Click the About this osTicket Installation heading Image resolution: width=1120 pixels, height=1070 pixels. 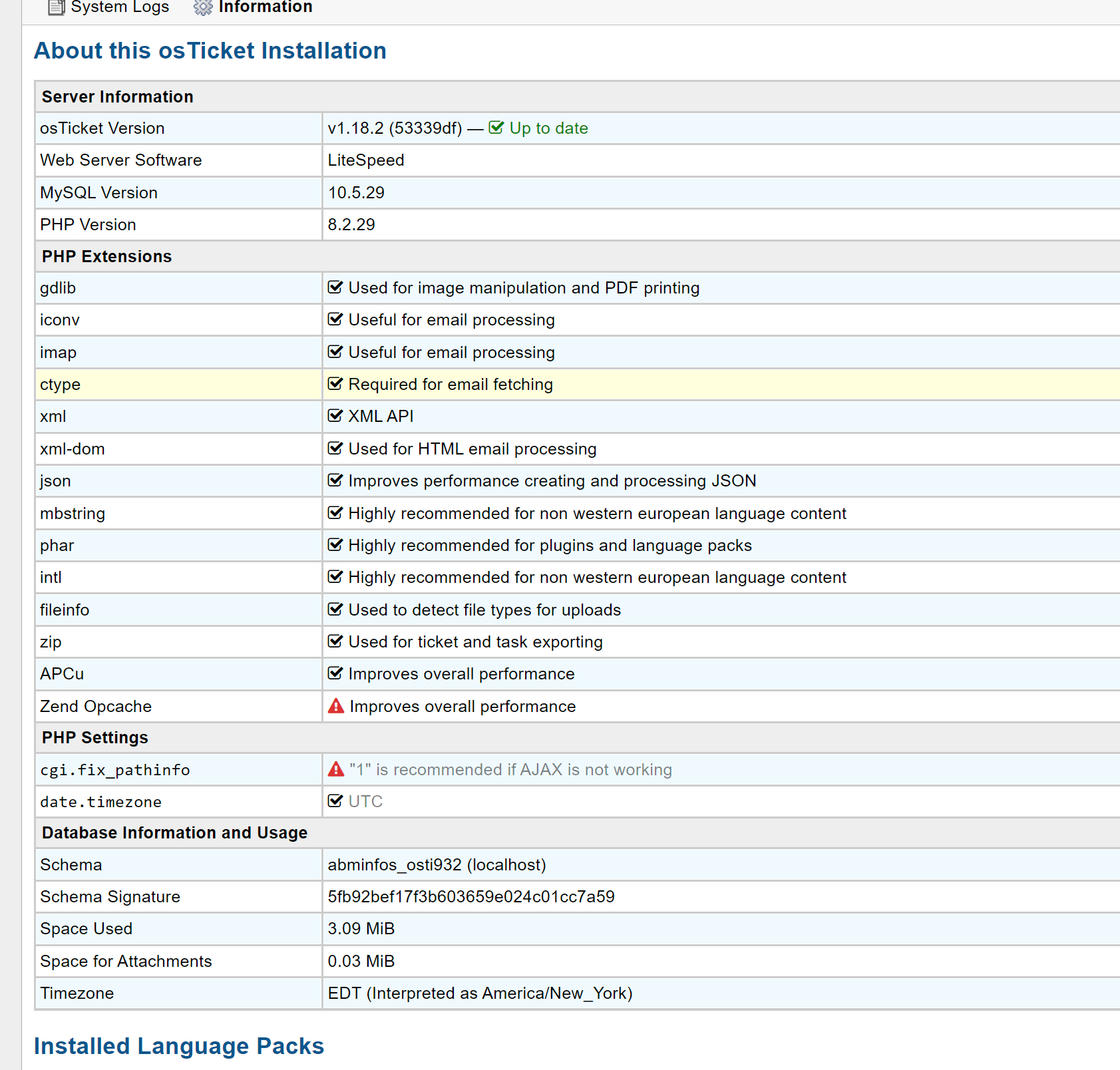(x=210, y=51)
